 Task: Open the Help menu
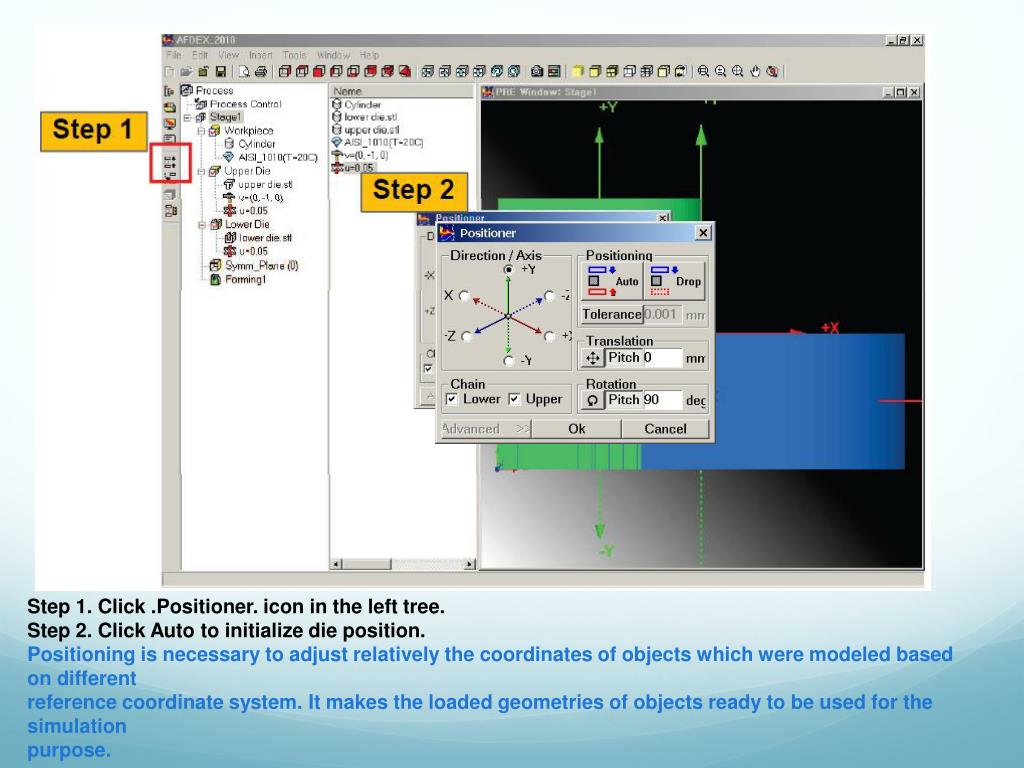tap(370, 56)
